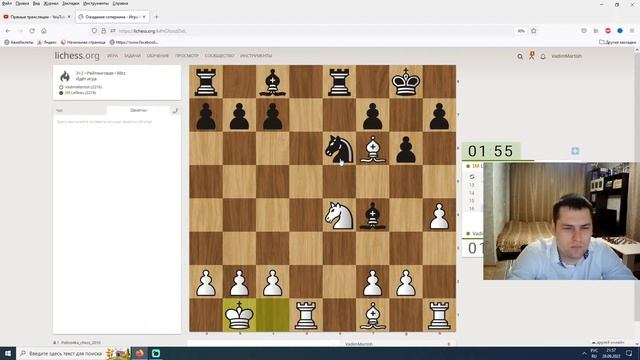
Task: Open the Файл menu
Action: pos(7,3)
